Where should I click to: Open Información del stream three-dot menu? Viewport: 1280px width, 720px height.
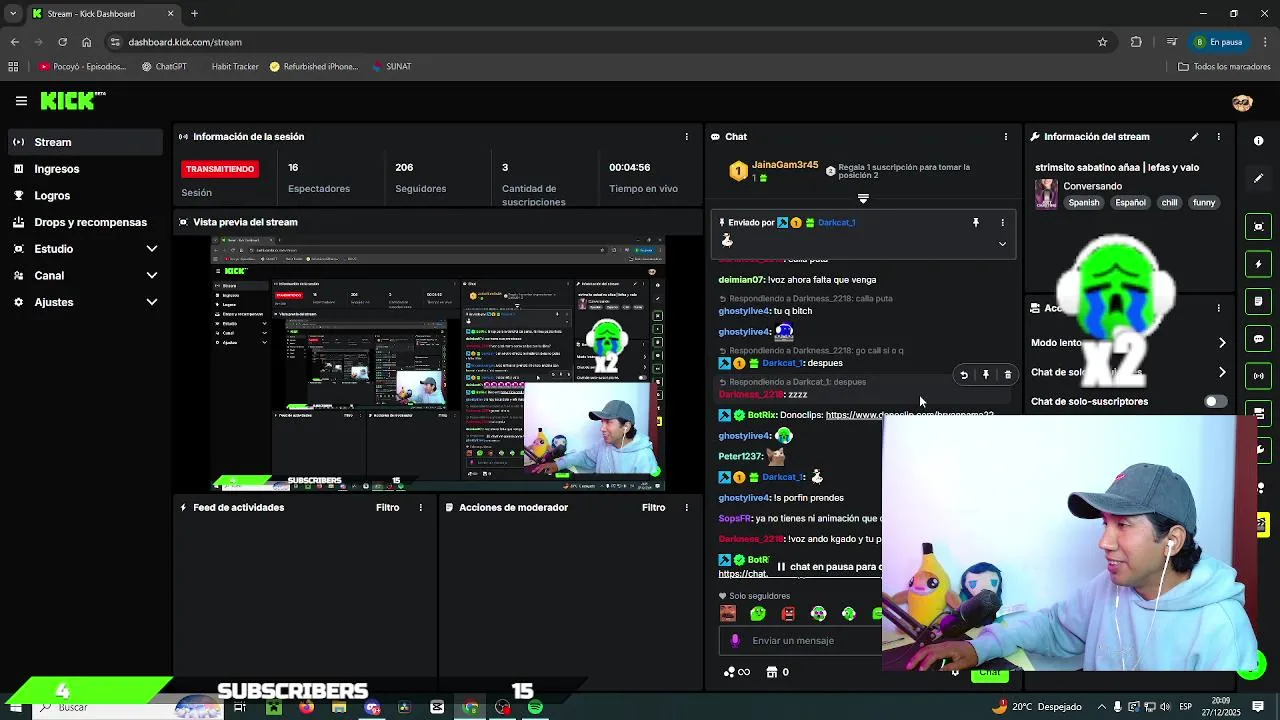[x=1218, y=137]
